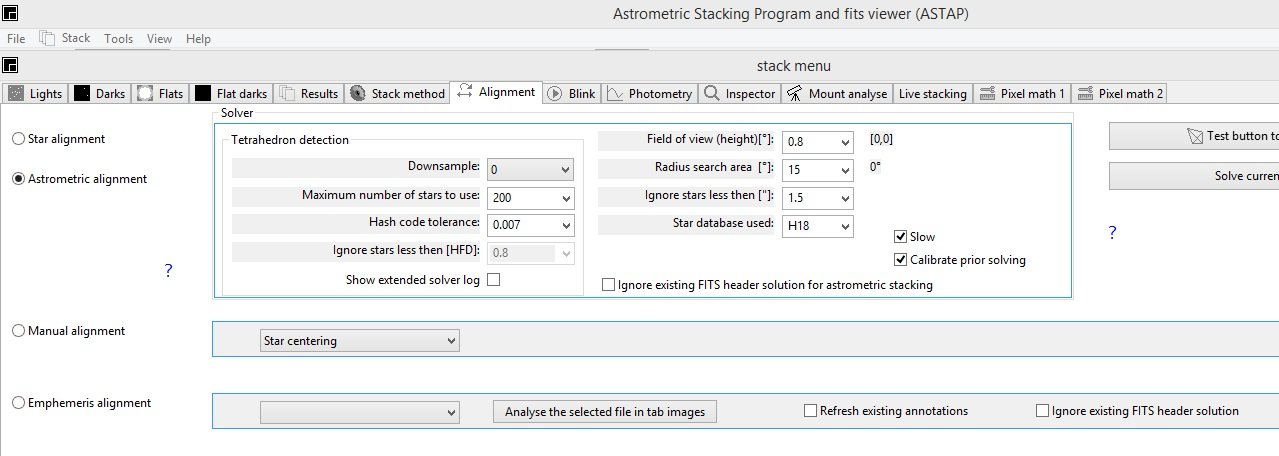Open the Mount analyse tab
The image size is (1279, 456).
tap(837, 93)
